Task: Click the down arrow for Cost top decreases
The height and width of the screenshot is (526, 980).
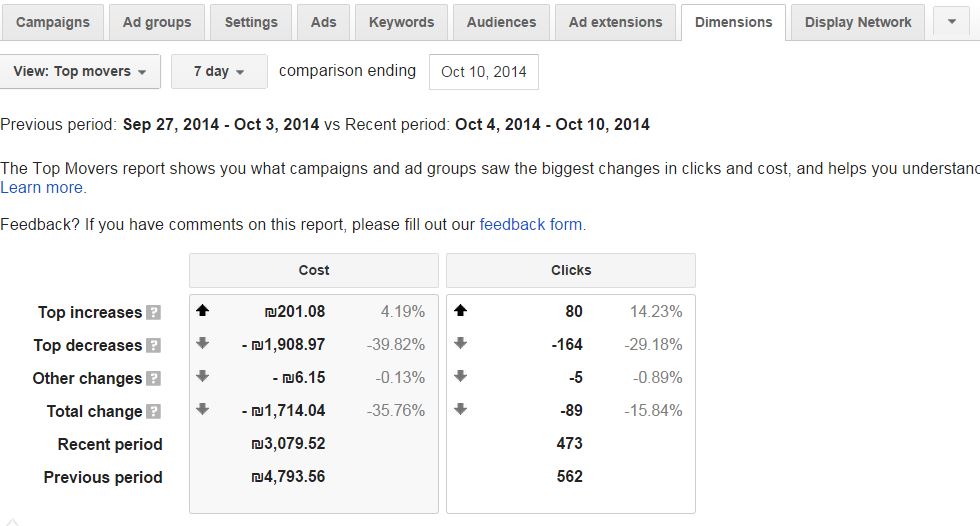Action: (x=203, y=344)
